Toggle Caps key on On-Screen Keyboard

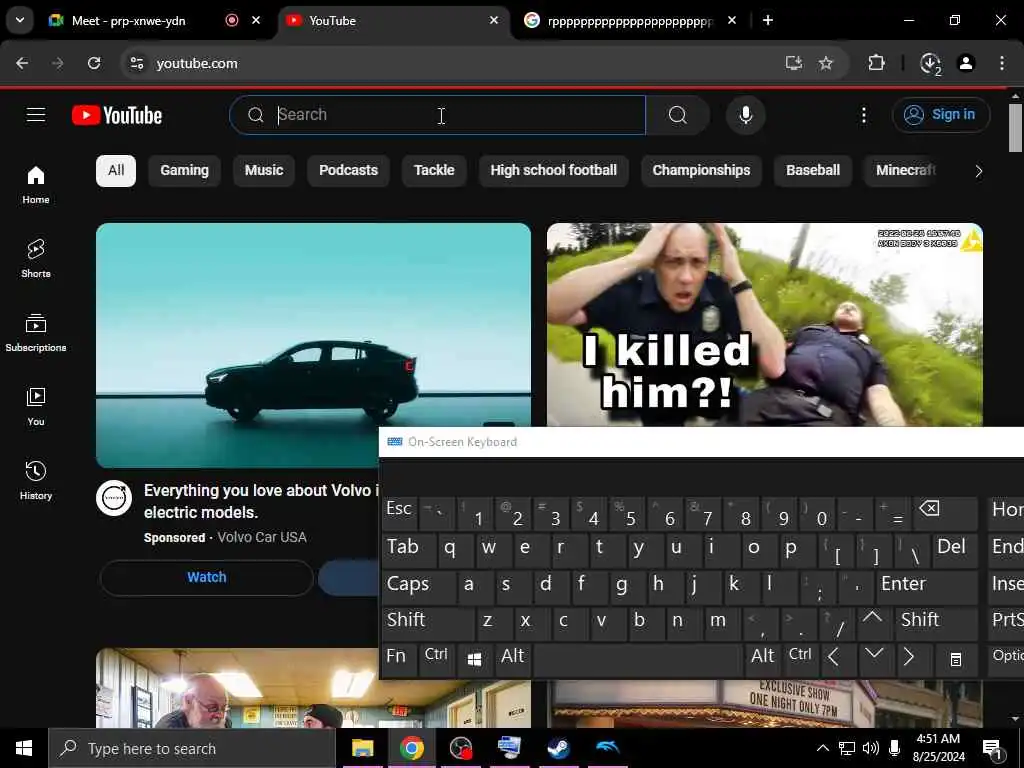(418, 585)
